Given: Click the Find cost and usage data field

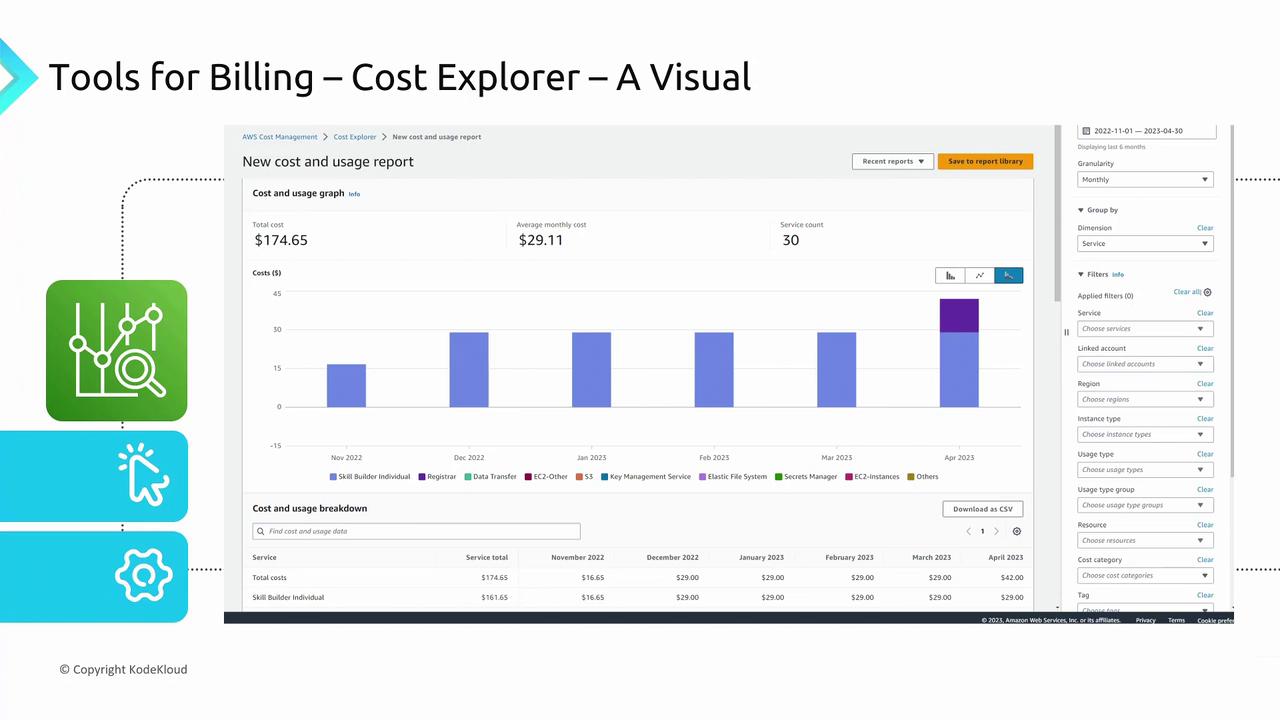Looking at the screenshot, I should (417, 532).
